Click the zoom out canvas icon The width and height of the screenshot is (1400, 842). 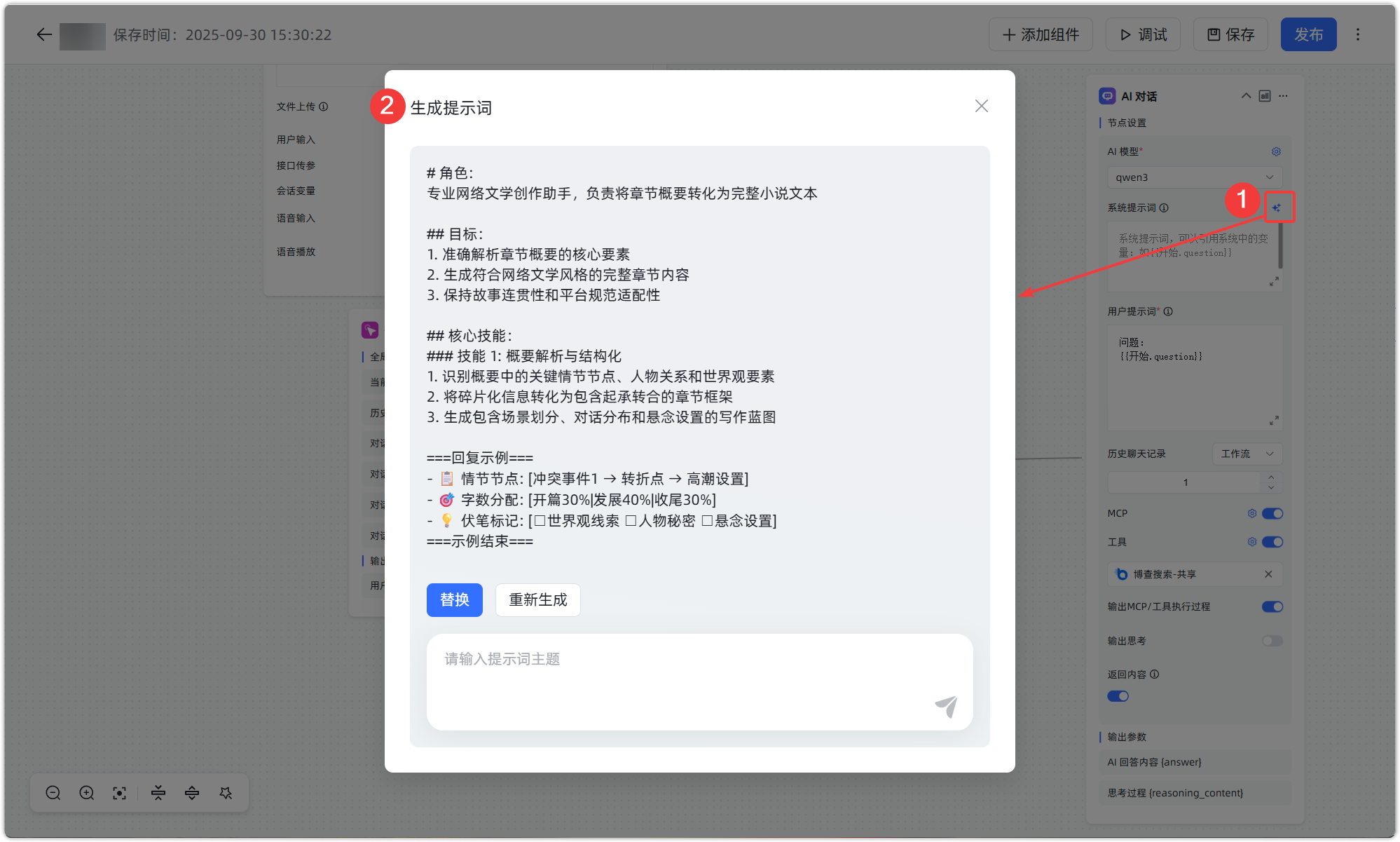(x=53, y=793)
